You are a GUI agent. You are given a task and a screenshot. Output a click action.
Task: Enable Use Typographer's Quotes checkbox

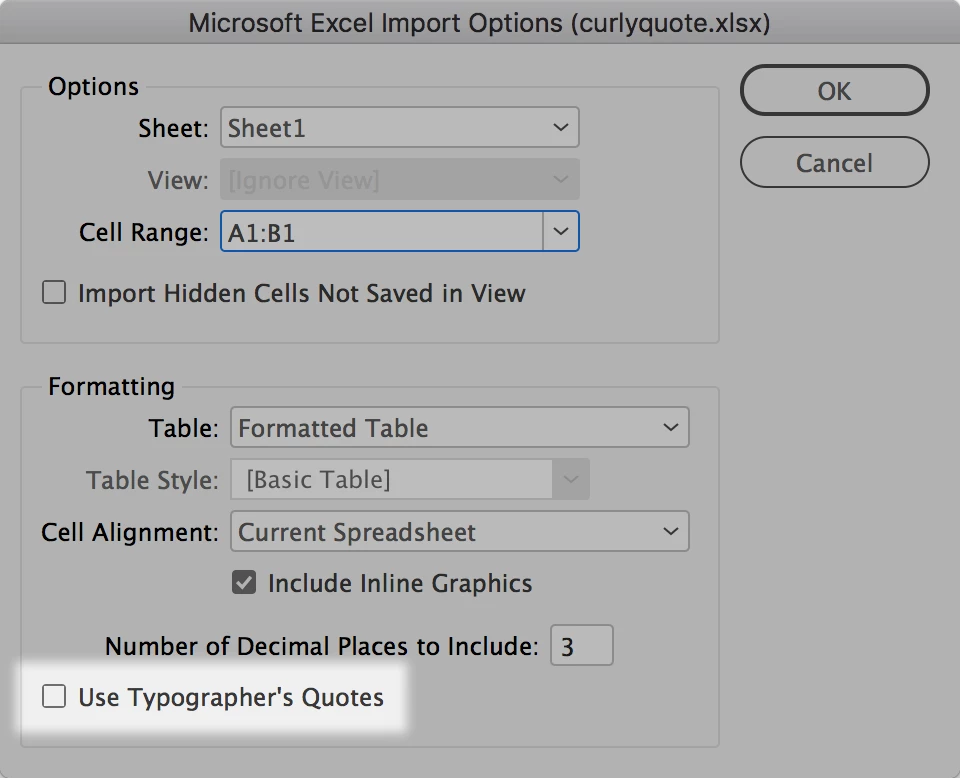tap(54, 697)
